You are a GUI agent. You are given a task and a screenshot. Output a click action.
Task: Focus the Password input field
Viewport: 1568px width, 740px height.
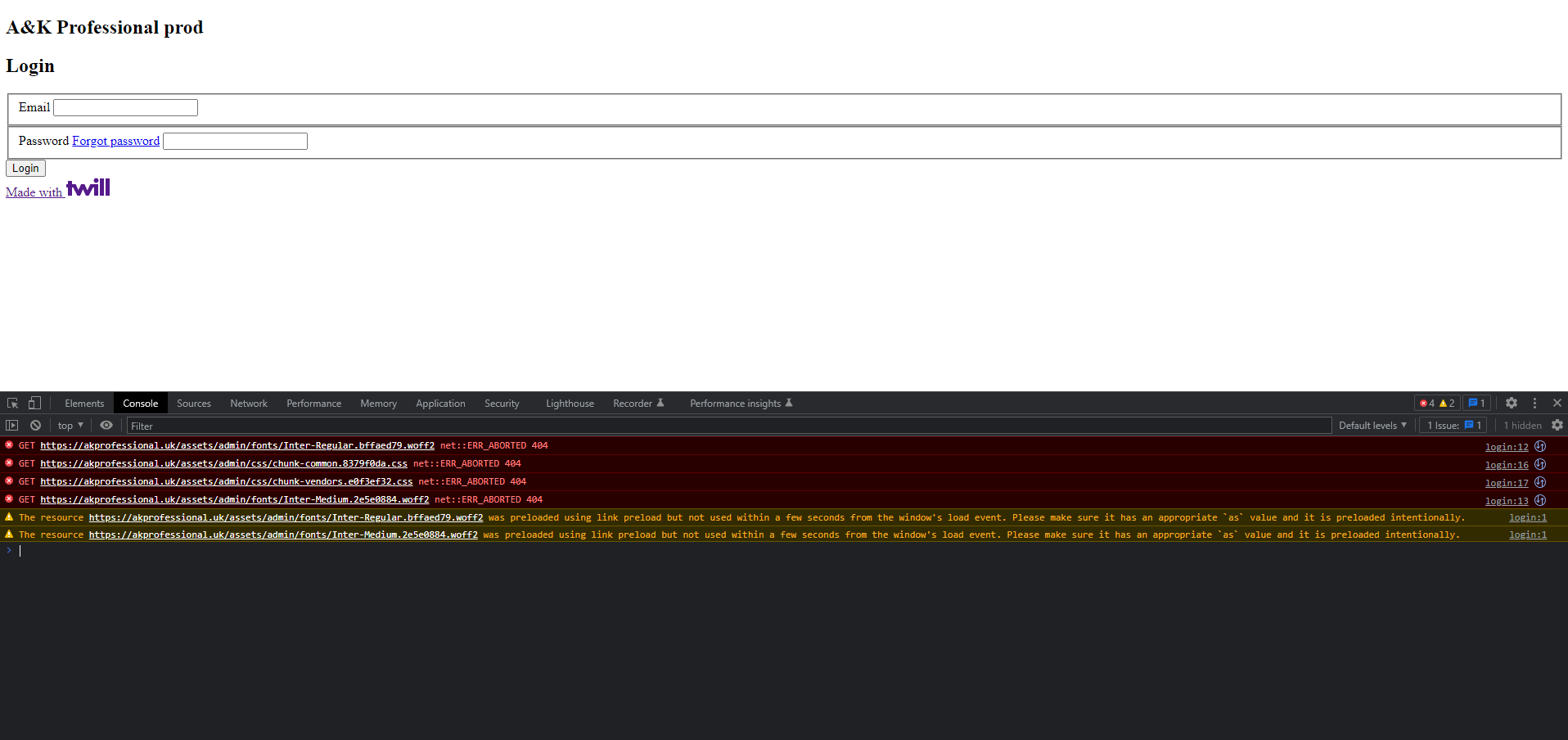click(235, 142)
